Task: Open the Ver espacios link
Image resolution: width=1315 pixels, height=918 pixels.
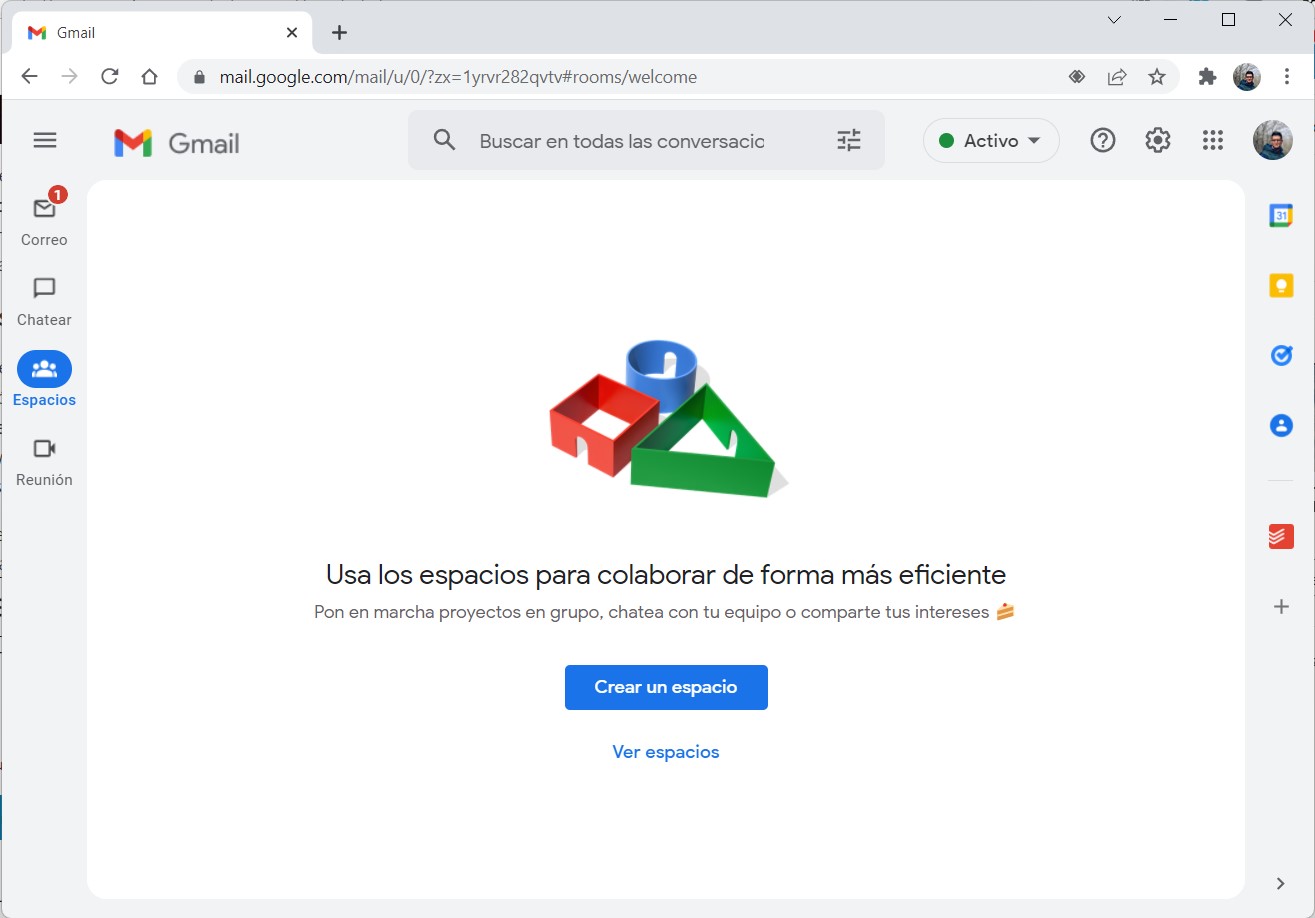Action: (666, 752)
